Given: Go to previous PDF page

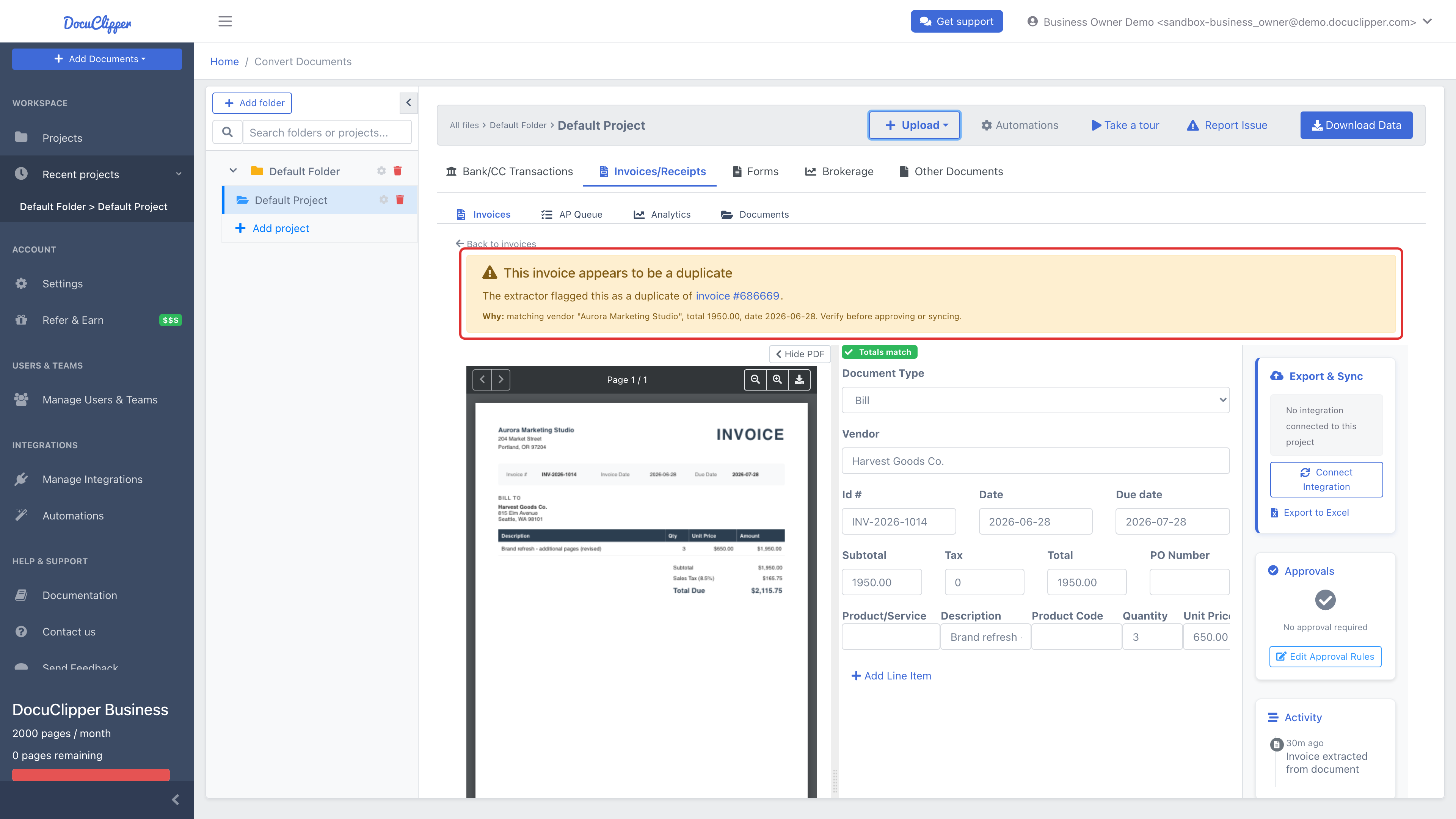Looking at the screenshot, I should point(482,380).
